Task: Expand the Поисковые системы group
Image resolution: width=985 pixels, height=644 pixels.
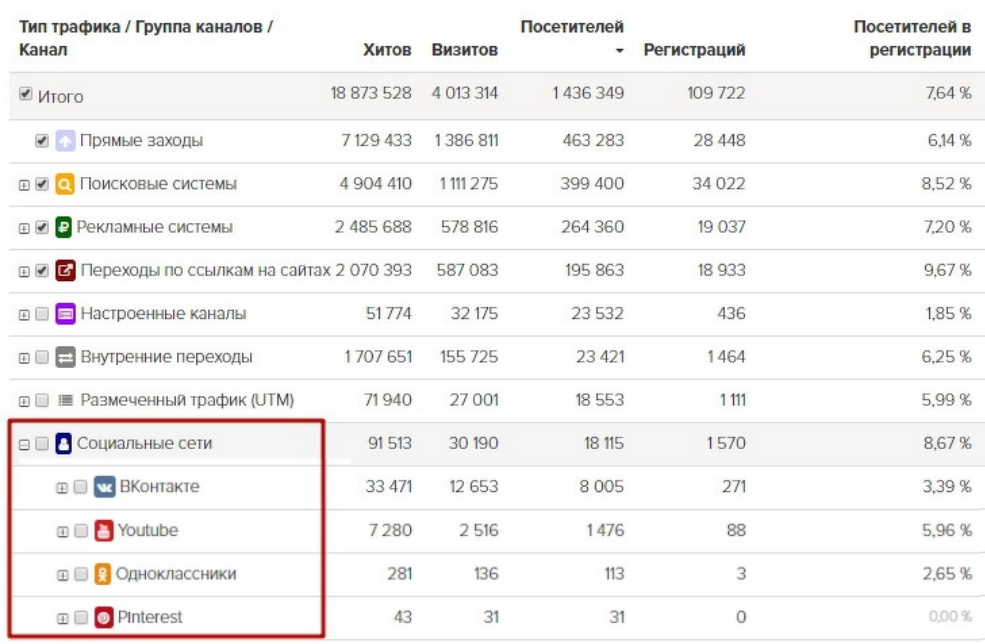Action: 24,185
